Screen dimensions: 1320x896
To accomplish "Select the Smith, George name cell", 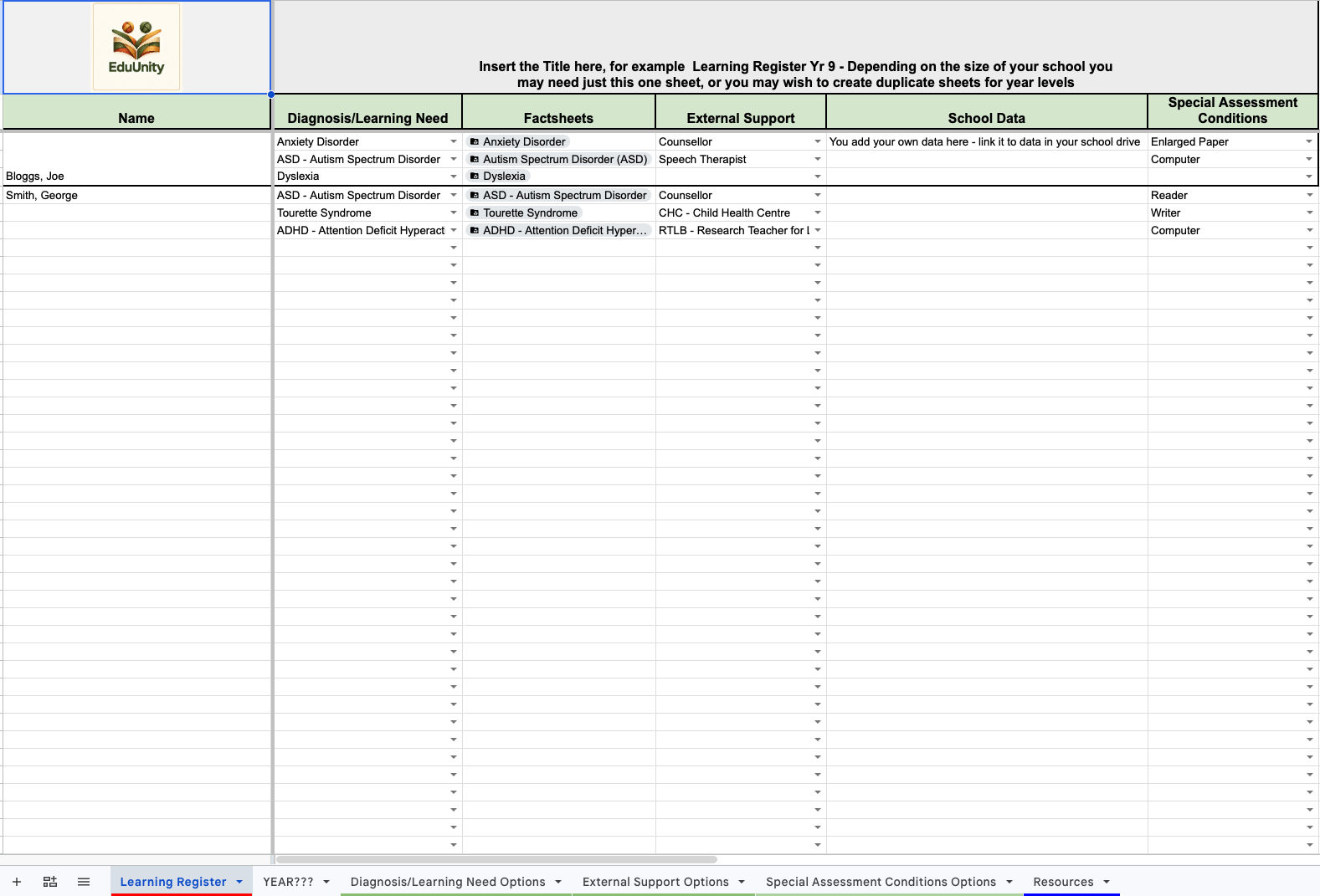I will click(137, 196).
